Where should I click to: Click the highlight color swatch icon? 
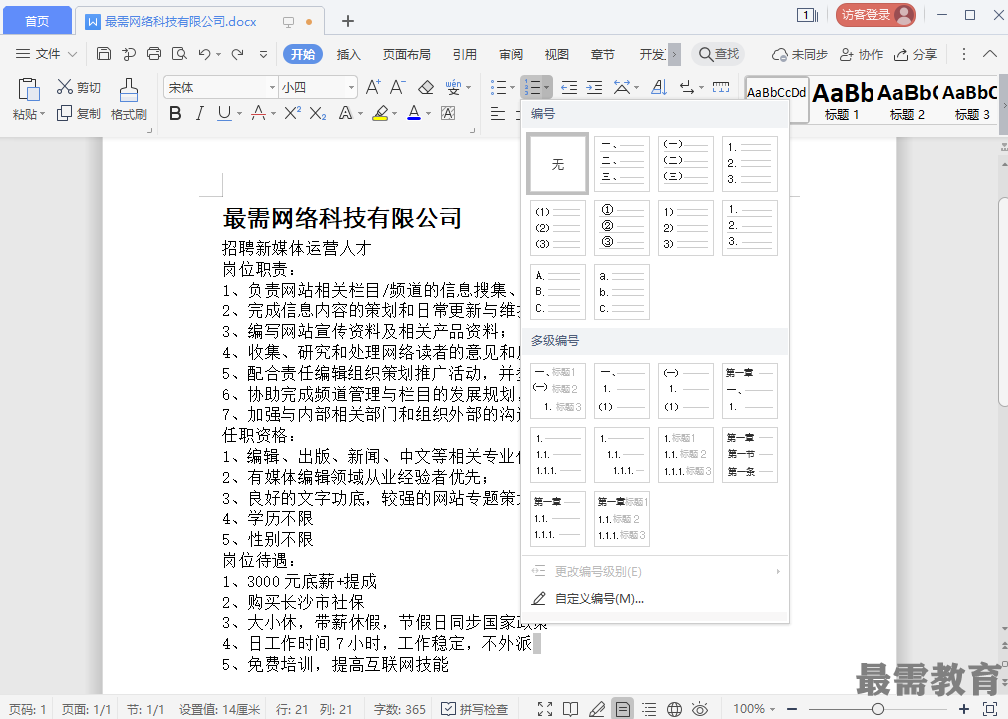(x=380, y=114)
